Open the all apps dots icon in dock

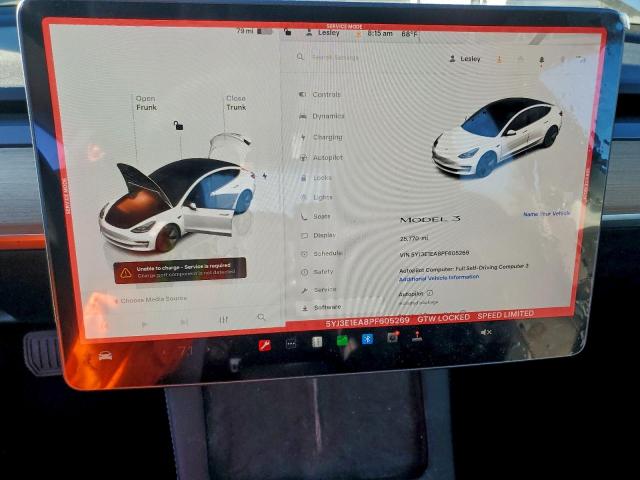[x=291, y=344]
